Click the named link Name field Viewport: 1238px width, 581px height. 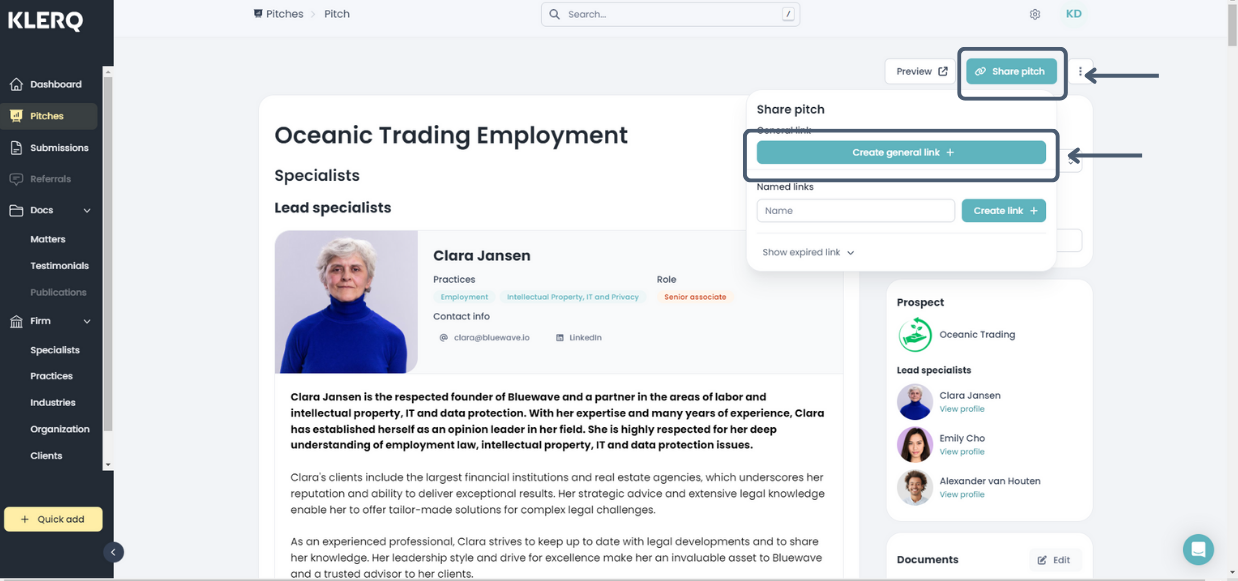tap(855, 211)
